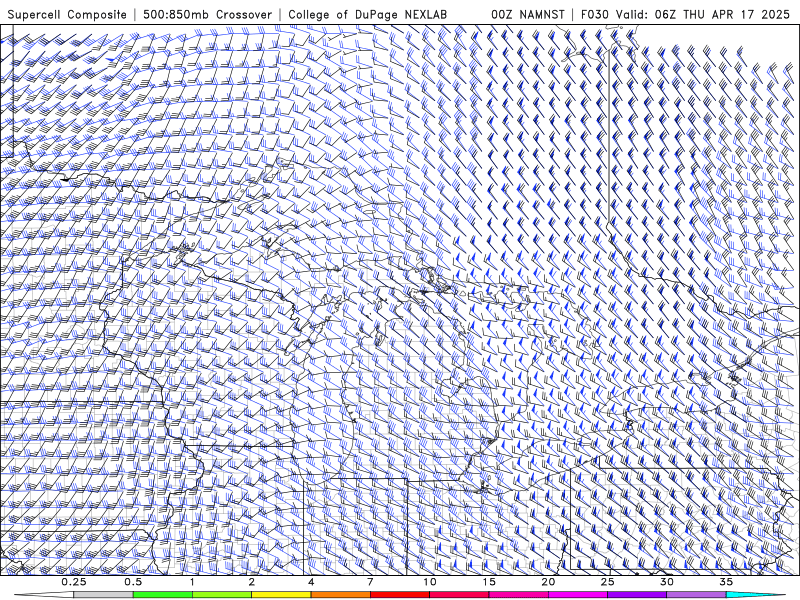Click the legend value "0.25"
The height and width of the screenshot is (600, 800).
pyautogui.click(x=74, y=582)
